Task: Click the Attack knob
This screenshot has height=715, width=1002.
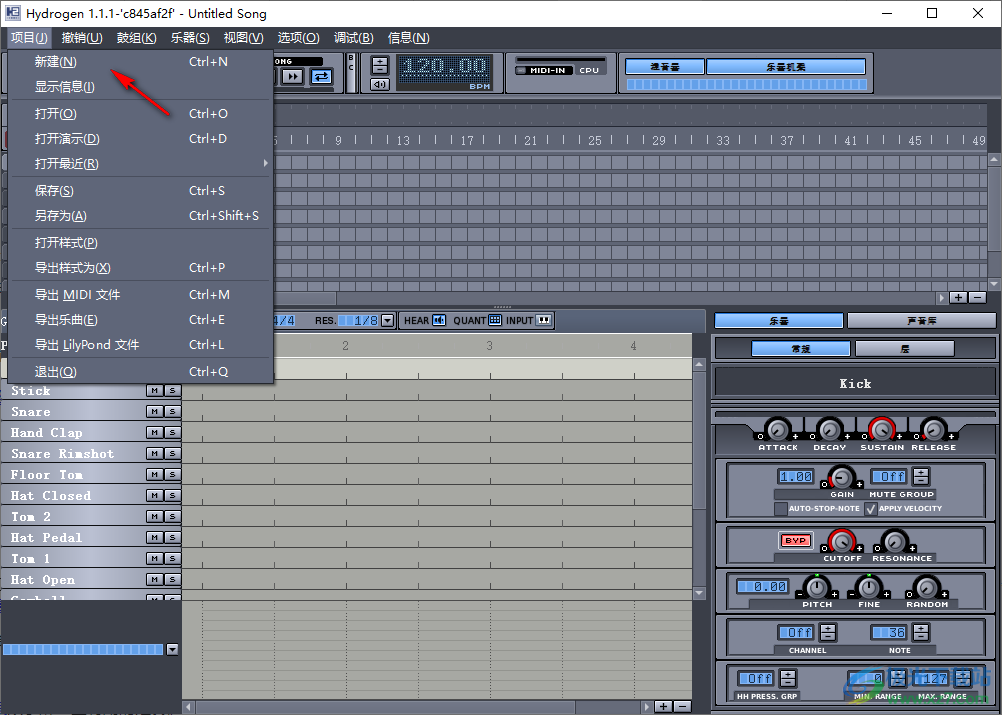Action: click(x=778, y=429)
